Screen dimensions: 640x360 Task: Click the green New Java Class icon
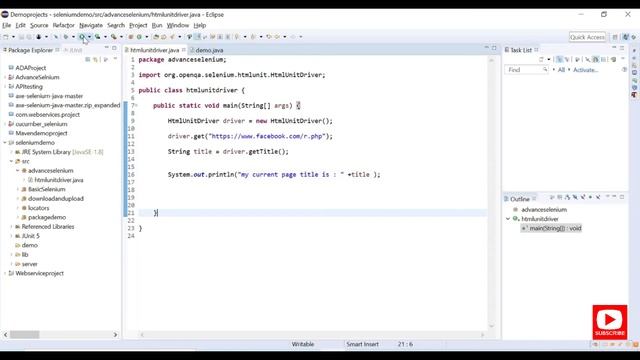[139, 37]
